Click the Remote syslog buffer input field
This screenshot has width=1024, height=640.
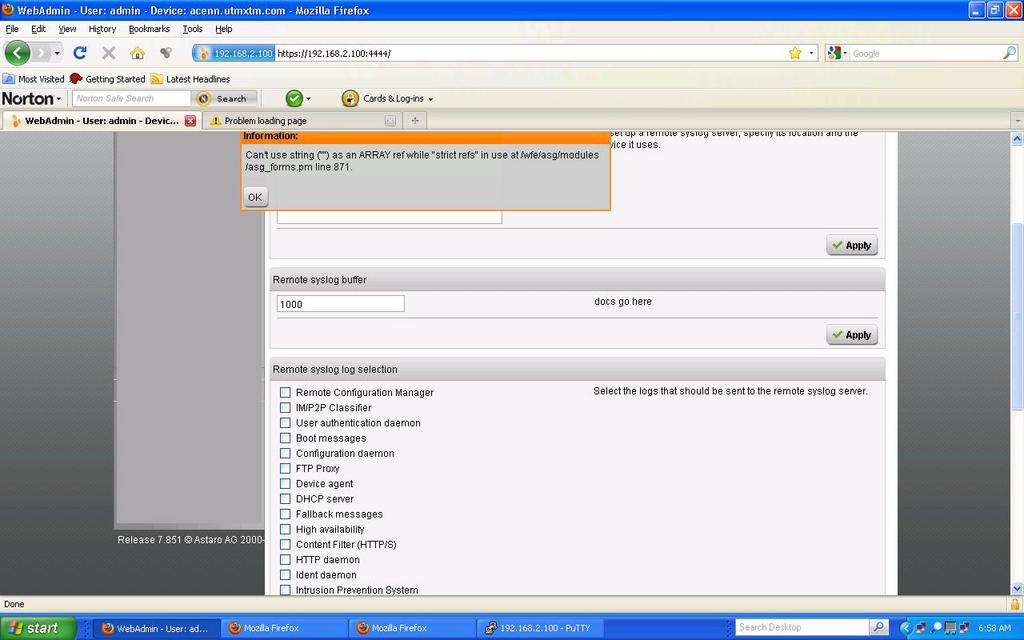click(340, 304)
